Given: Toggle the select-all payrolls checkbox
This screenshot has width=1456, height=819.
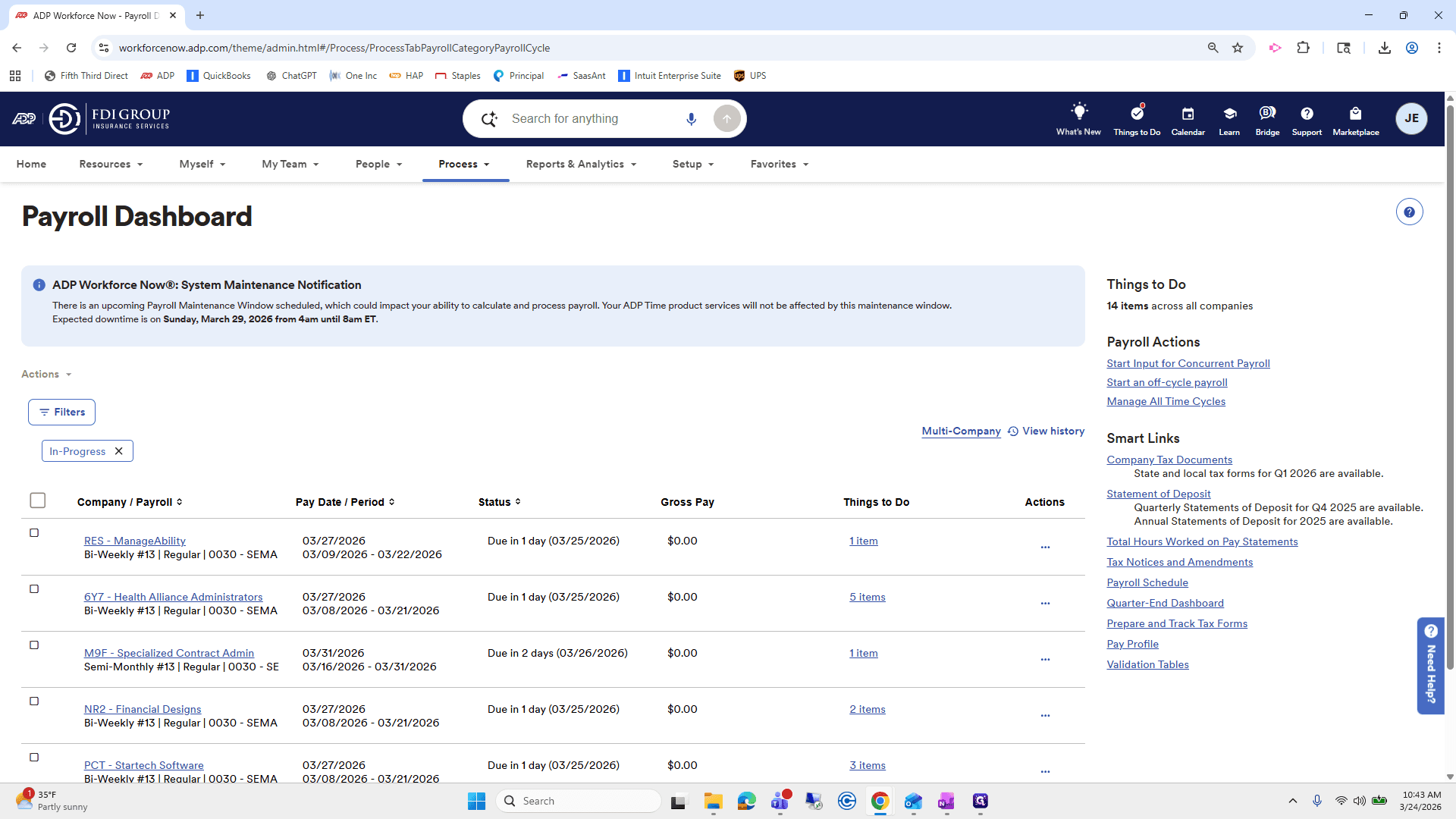Looking at the screenshot, I should pyautogui.click(x=37, y=500).
